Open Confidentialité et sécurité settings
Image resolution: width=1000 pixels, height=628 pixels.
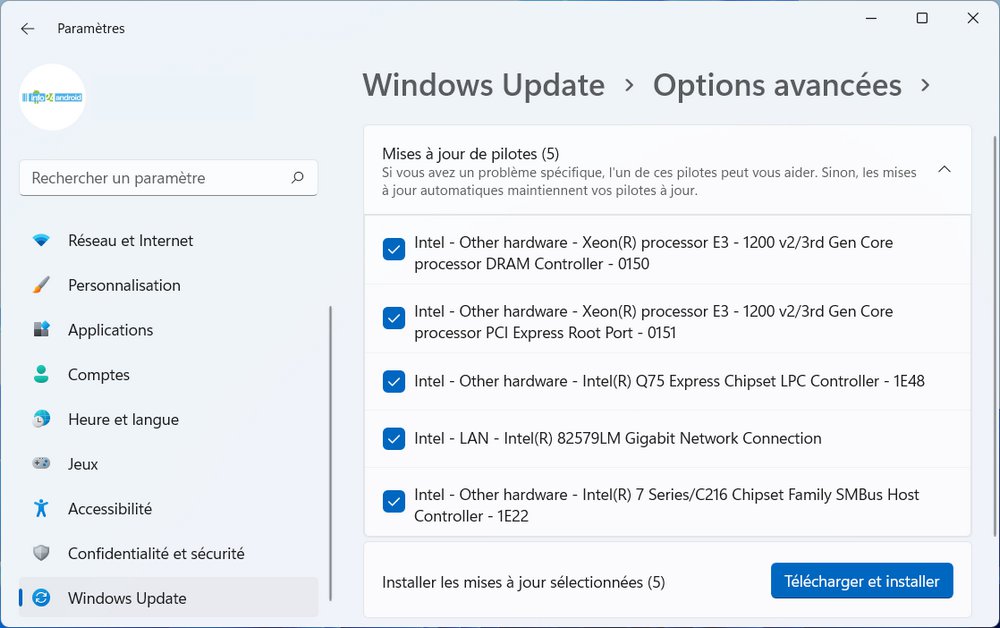pos(168,553)
